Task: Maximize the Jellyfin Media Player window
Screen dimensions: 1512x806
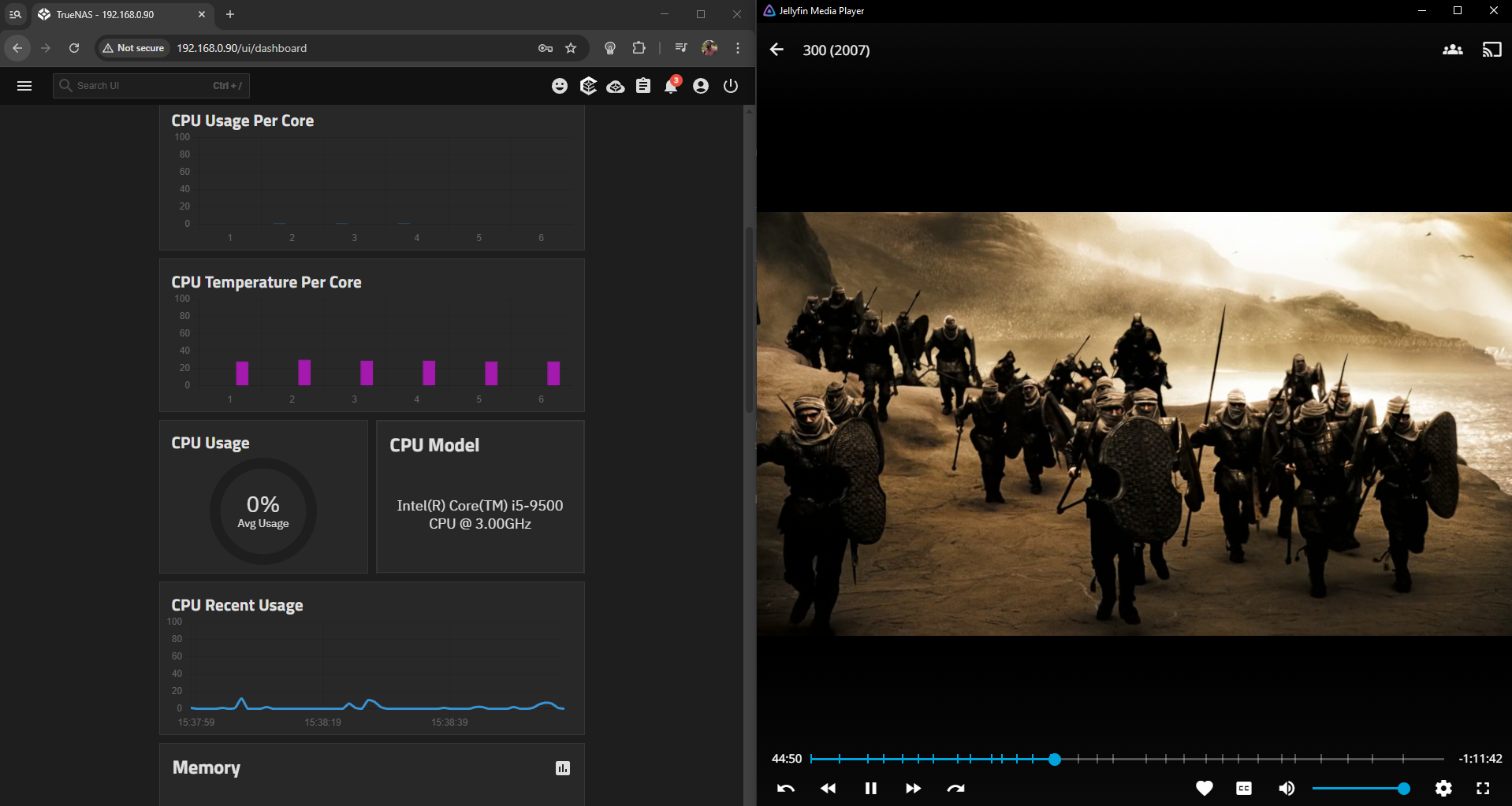Action: pyautogui.click(x=1458, y=10)
